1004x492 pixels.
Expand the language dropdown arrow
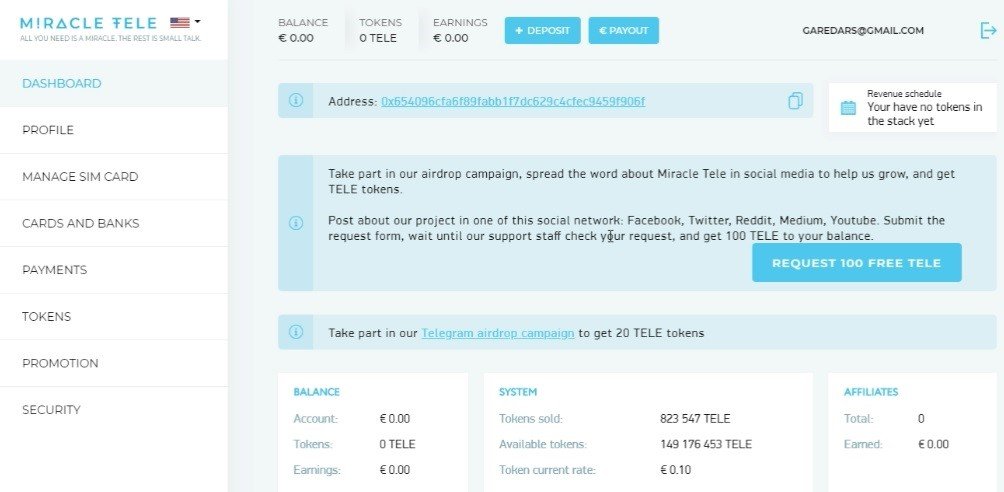[x=197, y=22]
